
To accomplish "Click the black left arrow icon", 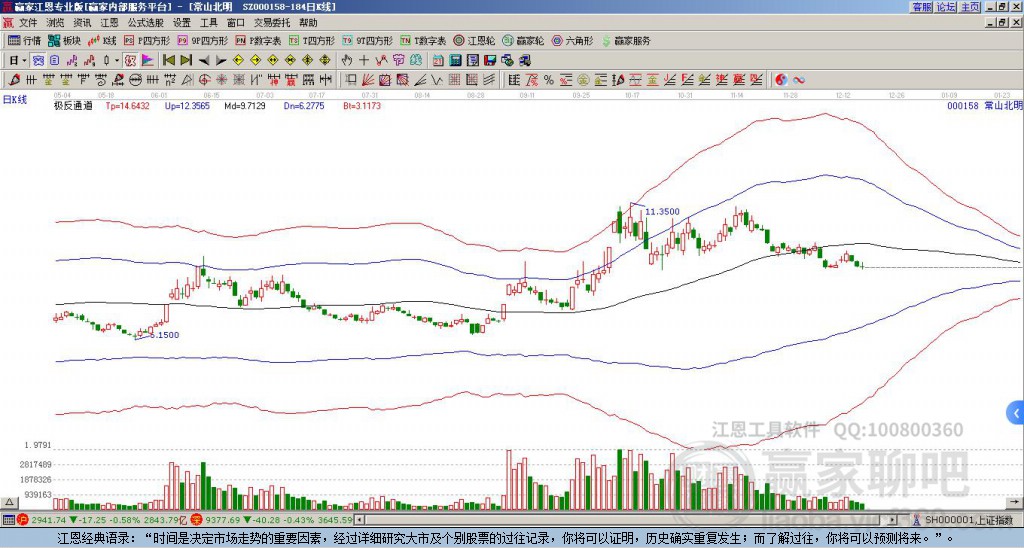I will (x=204, y=61).
